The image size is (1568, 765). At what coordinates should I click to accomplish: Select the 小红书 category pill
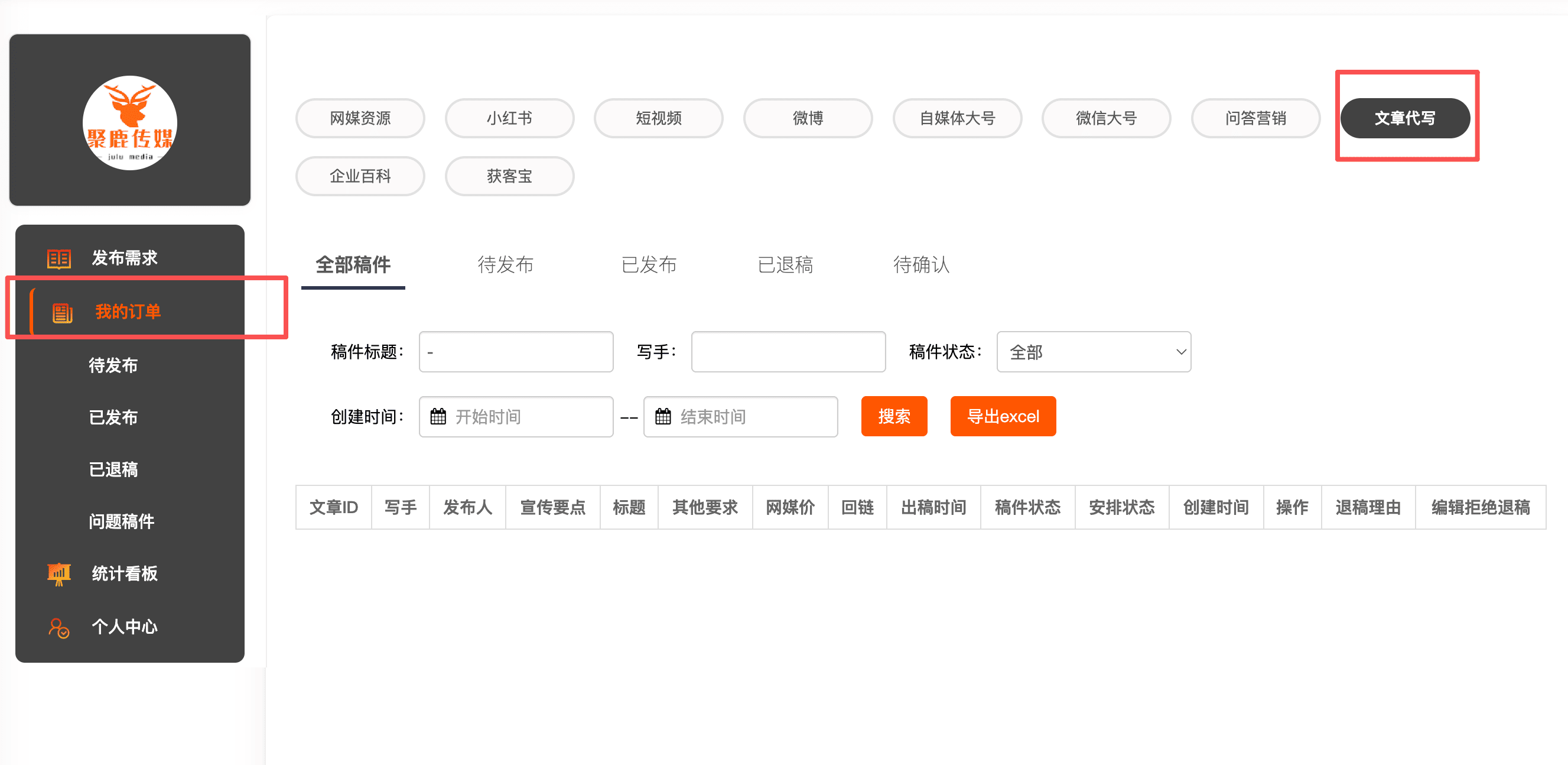click(509, 118)
